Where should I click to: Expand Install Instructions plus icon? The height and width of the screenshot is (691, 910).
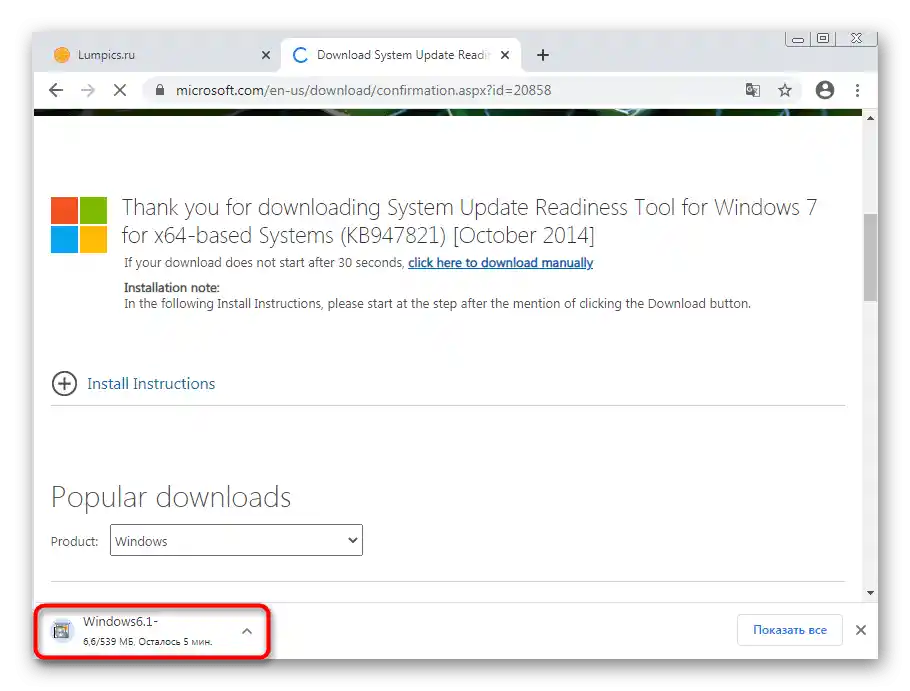click(x=64, y=384)
